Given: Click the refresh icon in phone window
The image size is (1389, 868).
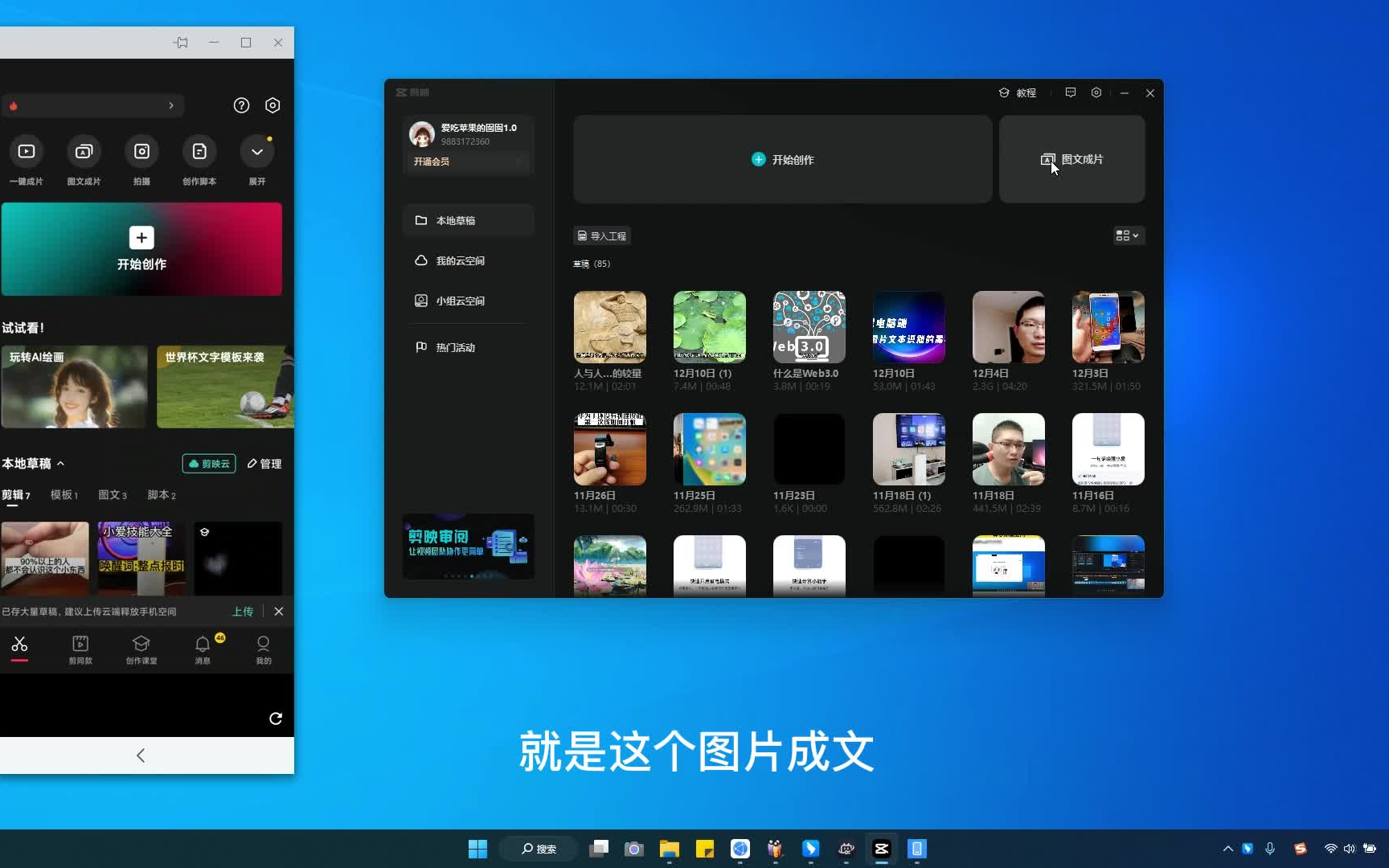Looking at the screenshot, I should click(276, 719).
